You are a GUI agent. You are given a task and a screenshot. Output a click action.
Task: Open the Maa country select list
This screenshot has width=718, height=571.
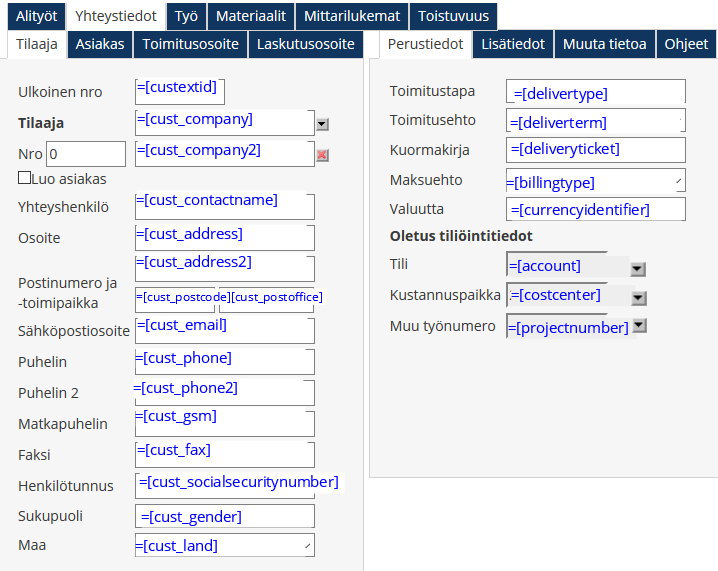(x=224, y=546)
